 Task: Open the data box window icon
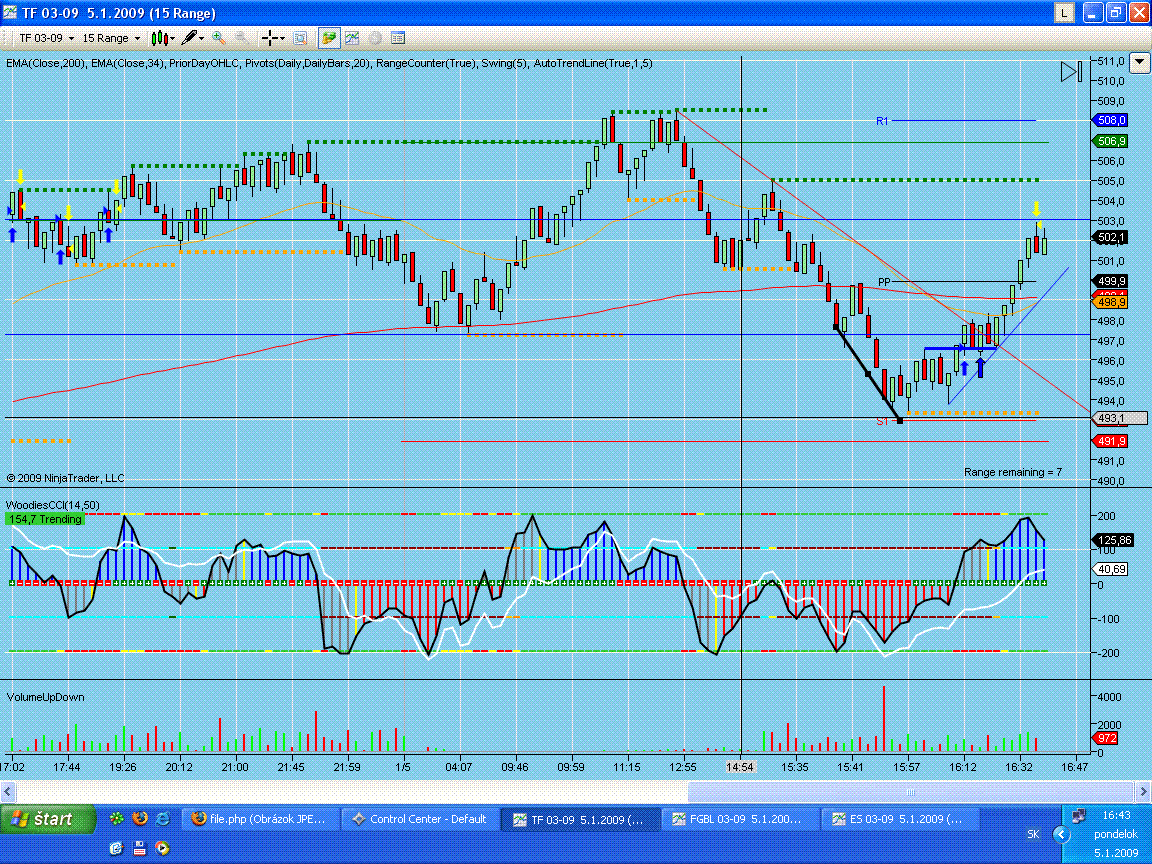(398, 38)
